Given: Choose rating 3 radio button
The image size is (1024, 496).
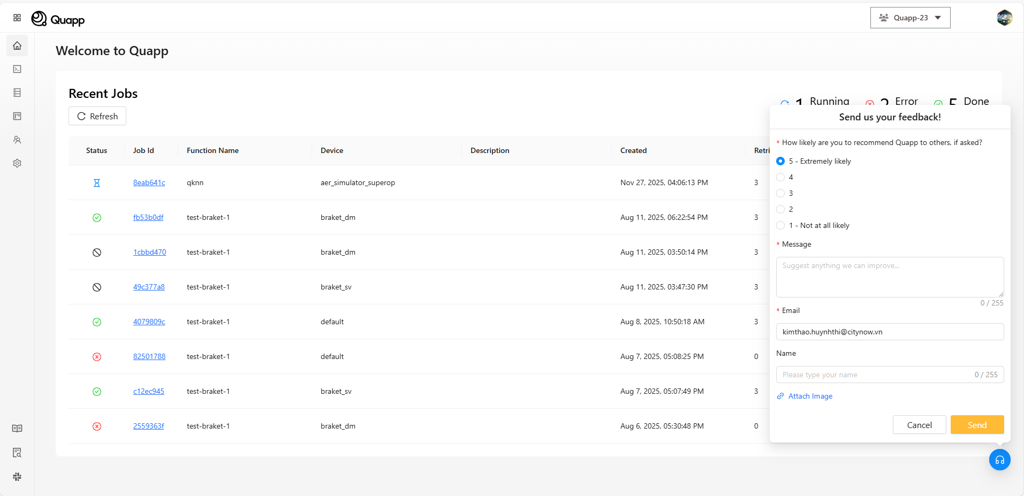Looking at the screenshot, I should pyautogui.click(x=781, y=193).
